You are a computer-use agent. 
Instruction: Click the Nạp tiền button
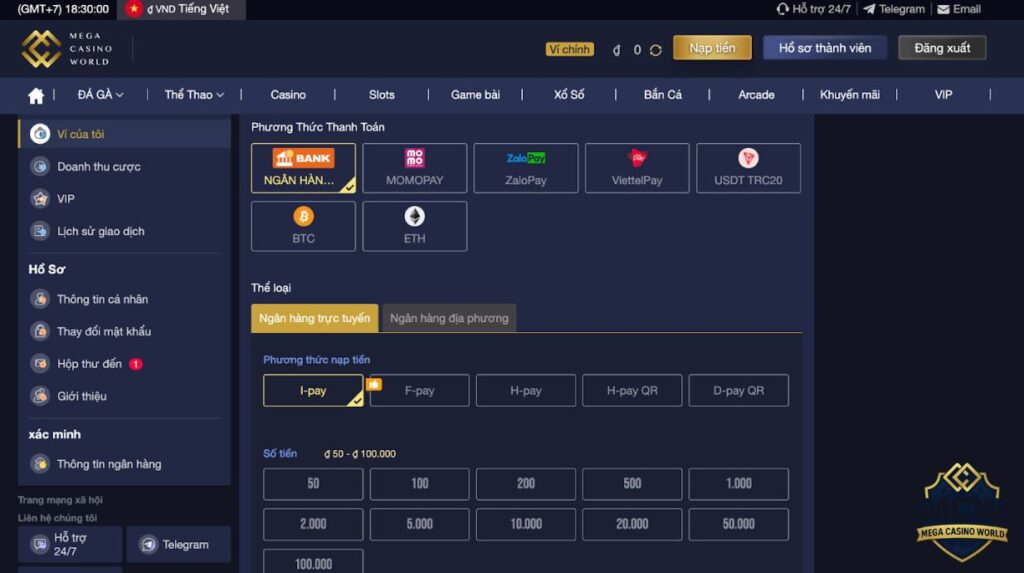click(x=712, y=48)
